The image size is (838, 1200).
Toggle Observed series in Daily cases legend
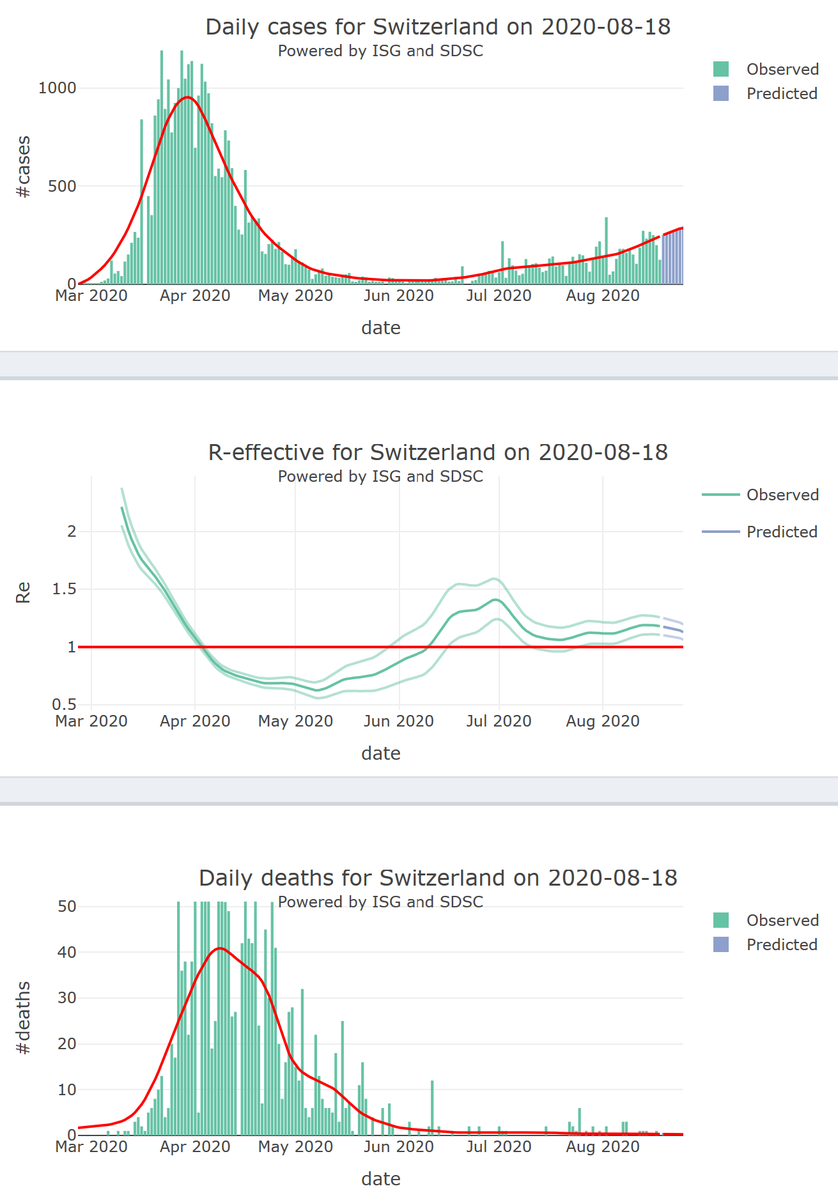[x=766, y=69]
